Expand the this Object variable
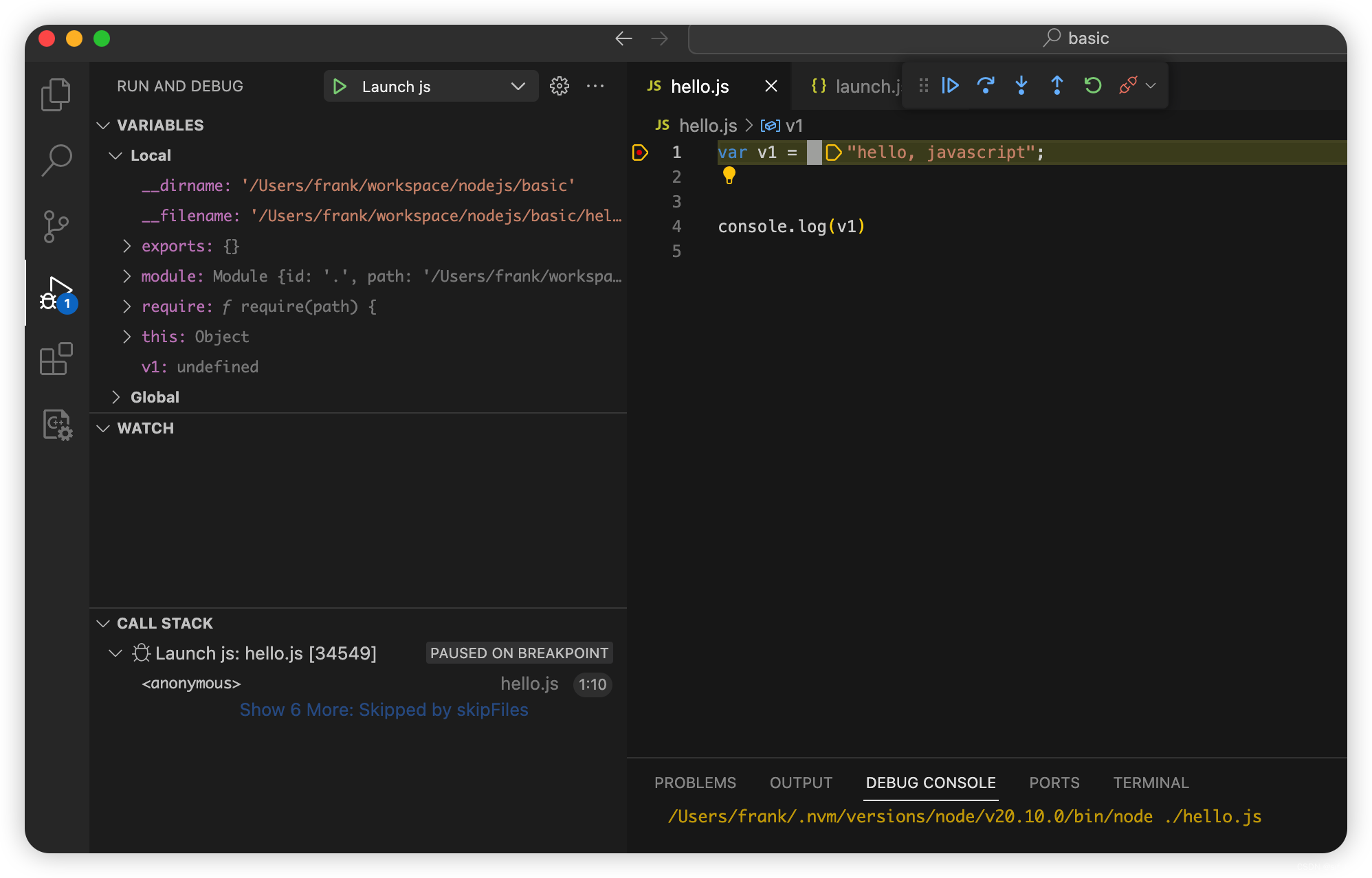The image size is (1372, 878). click(126, 337)
